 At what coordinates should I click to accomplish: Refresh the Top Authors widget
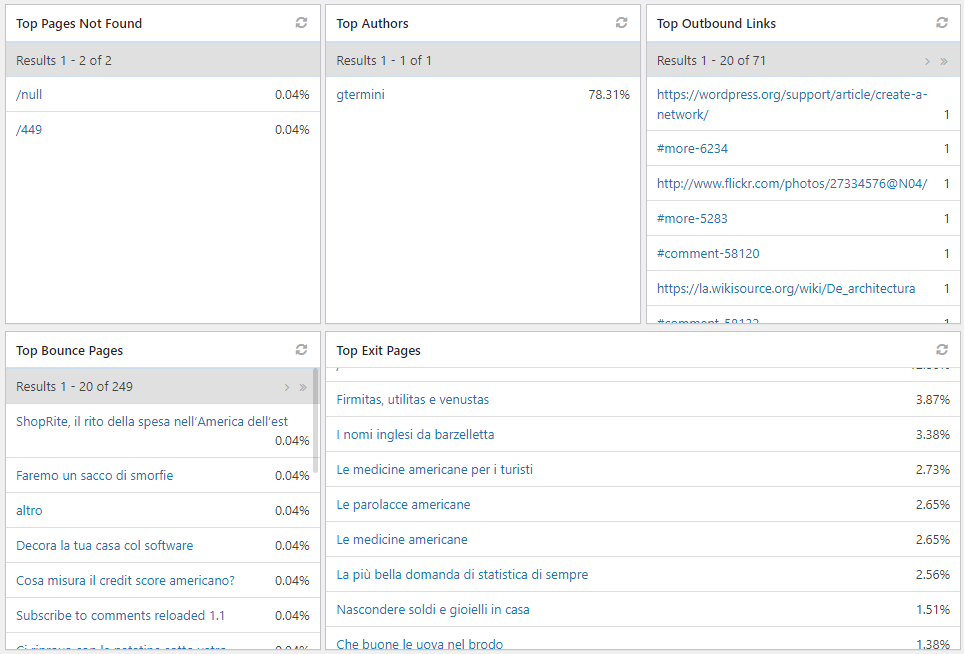pyautogui.click(x=621, y=23)
